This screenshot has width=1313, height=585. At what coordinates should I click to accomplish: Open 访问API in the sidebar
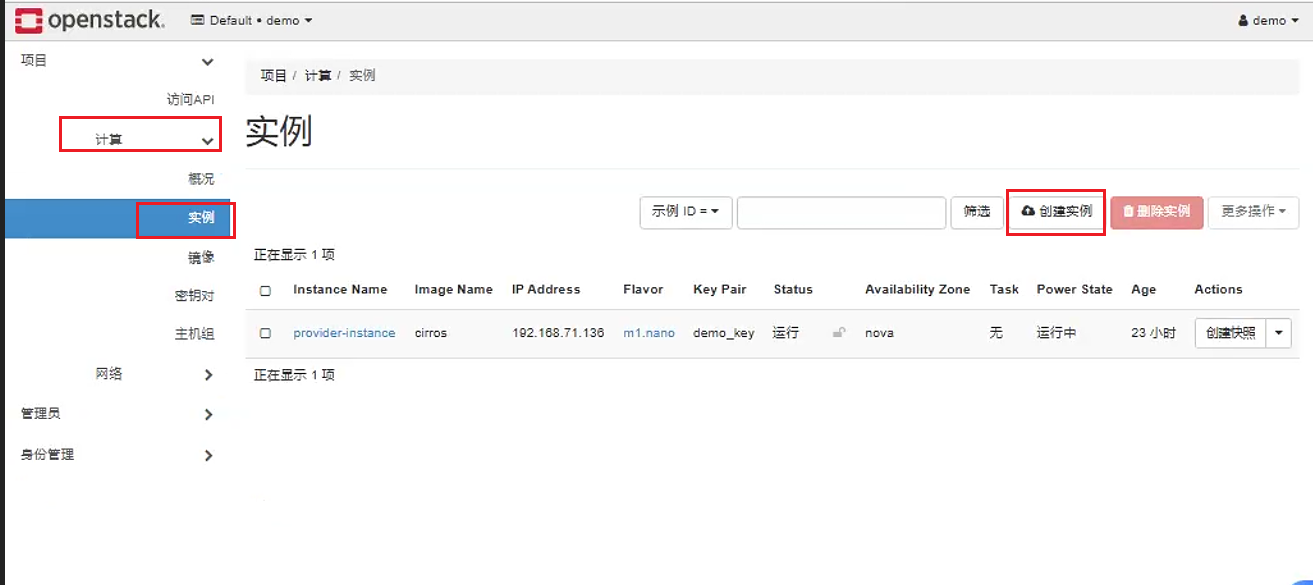[190, 100]
